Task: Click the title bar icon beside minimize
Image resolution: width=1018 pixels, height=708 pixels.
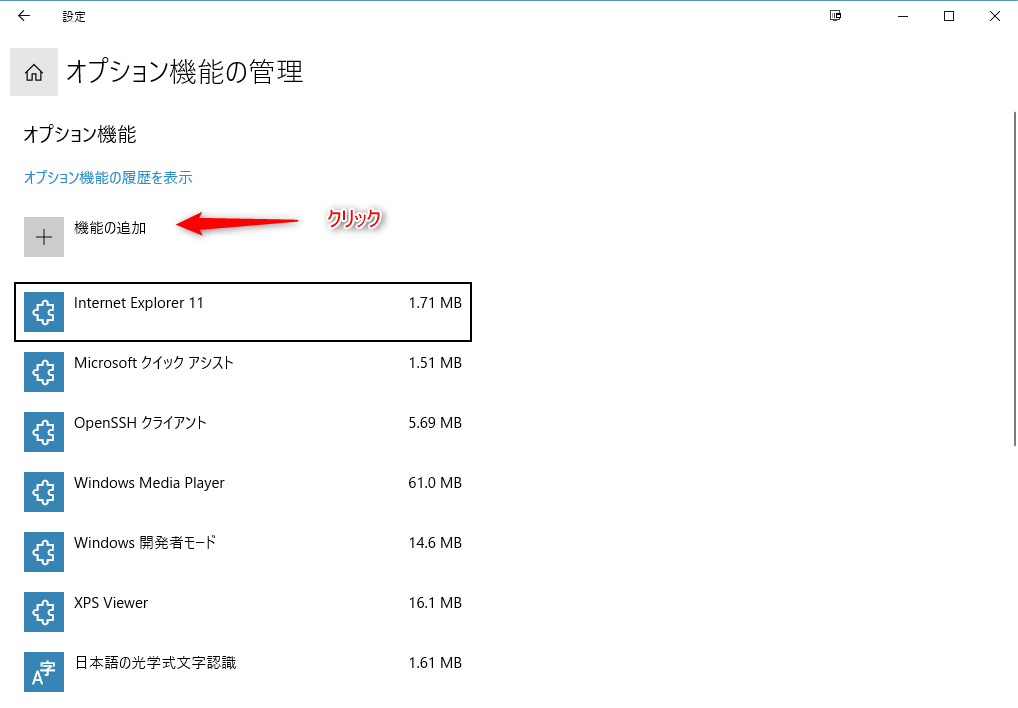Action: [836, 16]
